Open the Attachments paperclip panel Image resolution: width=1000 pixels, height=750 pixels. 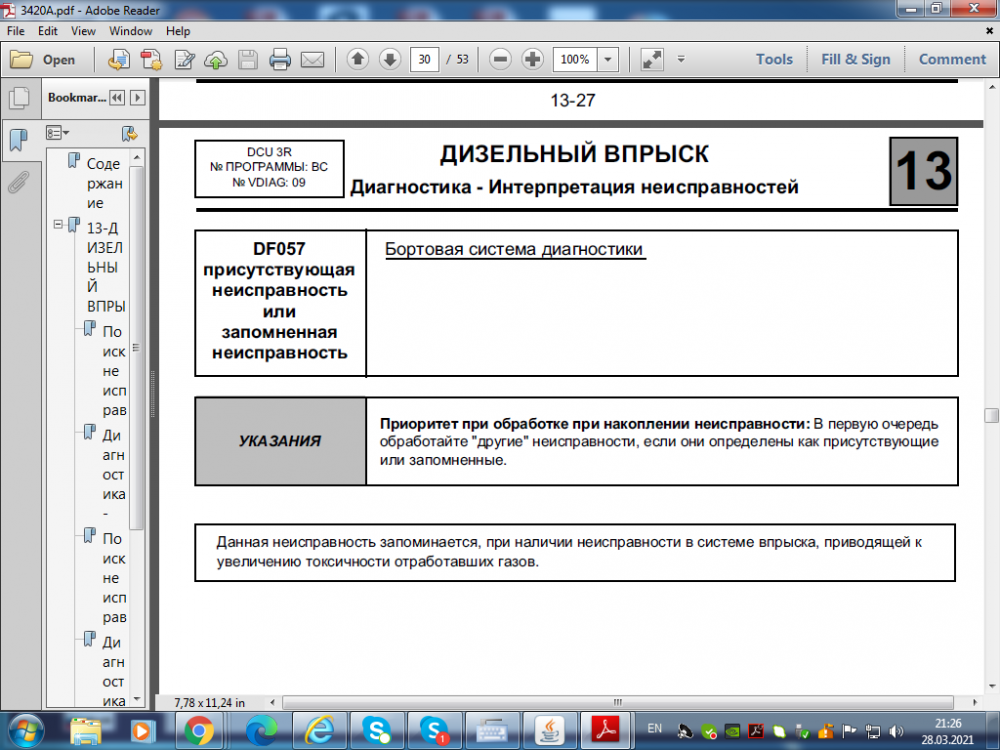point(18,182)
